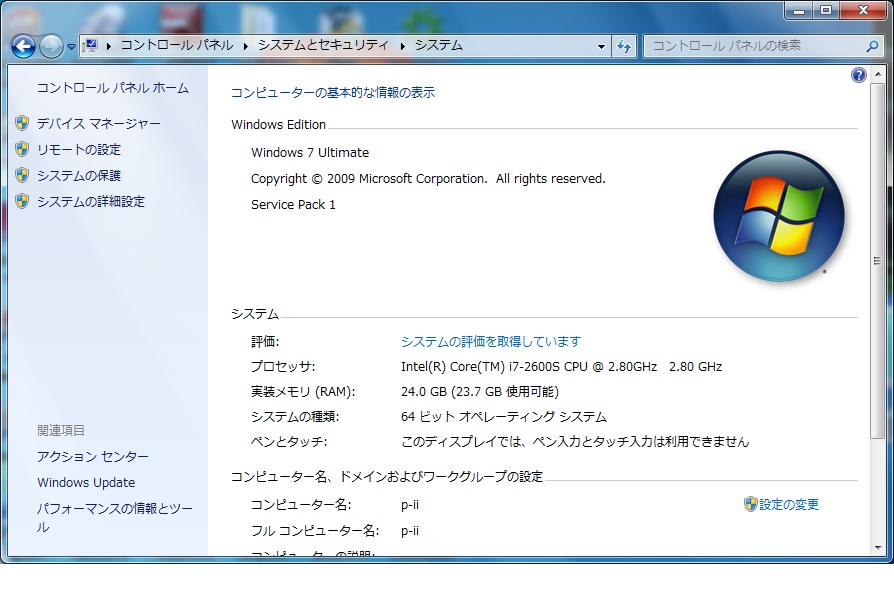Open Help via the question mark icon

858,75
